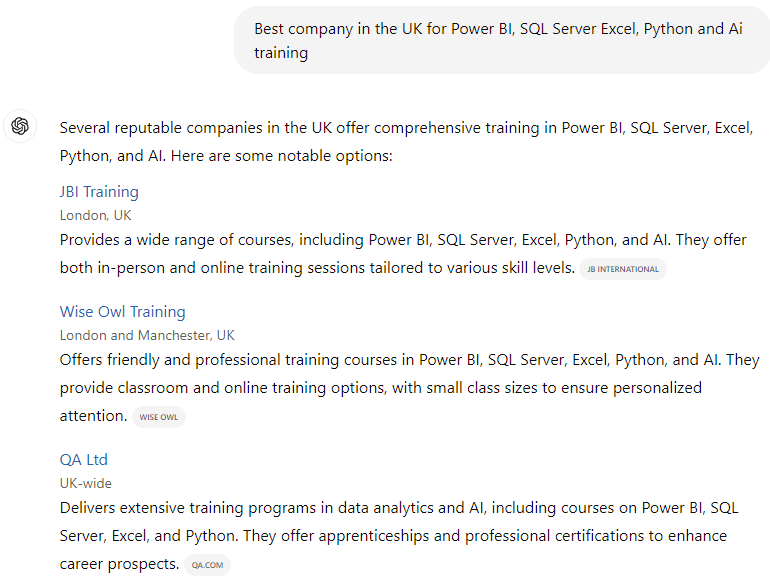770x582 pixels.
Task: Click the WISE OWL source citation chip
Action: tap(159, 417)
